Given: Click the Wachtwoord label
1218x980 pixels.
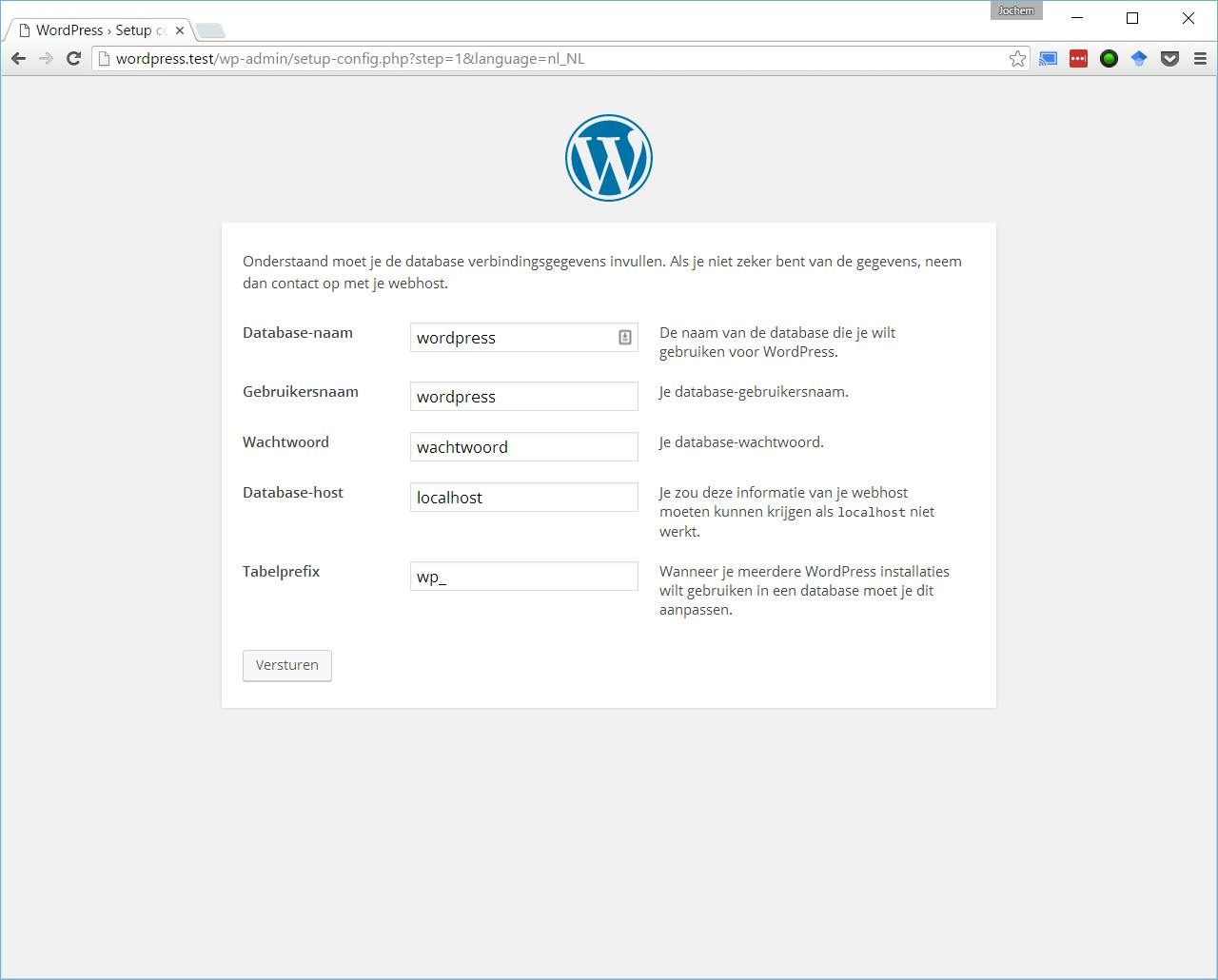Looking at the screenshot, I should [x=285, y=442].
